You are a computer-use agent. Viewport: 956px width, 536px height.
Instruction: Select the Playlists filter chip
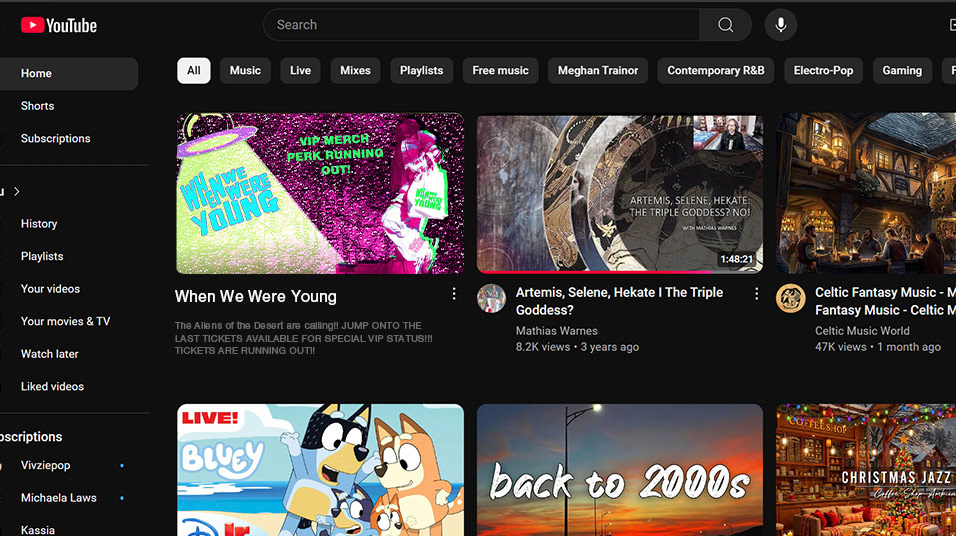(x=421, y=71)
